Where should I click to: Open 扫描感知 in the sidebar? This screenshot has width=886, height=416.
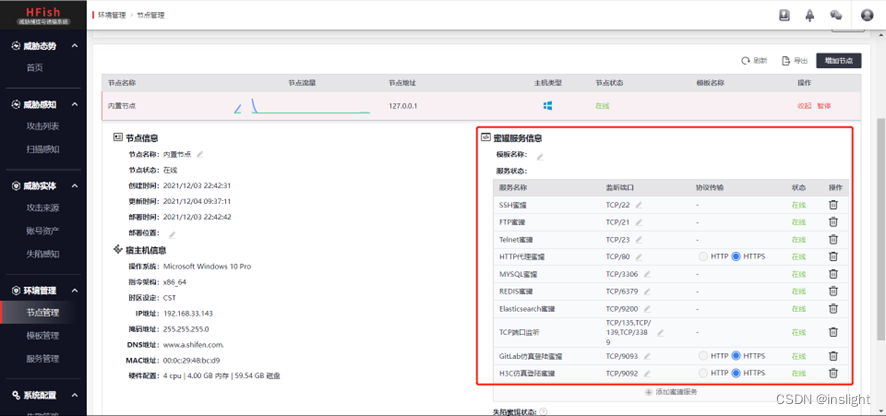click(43, 149)
